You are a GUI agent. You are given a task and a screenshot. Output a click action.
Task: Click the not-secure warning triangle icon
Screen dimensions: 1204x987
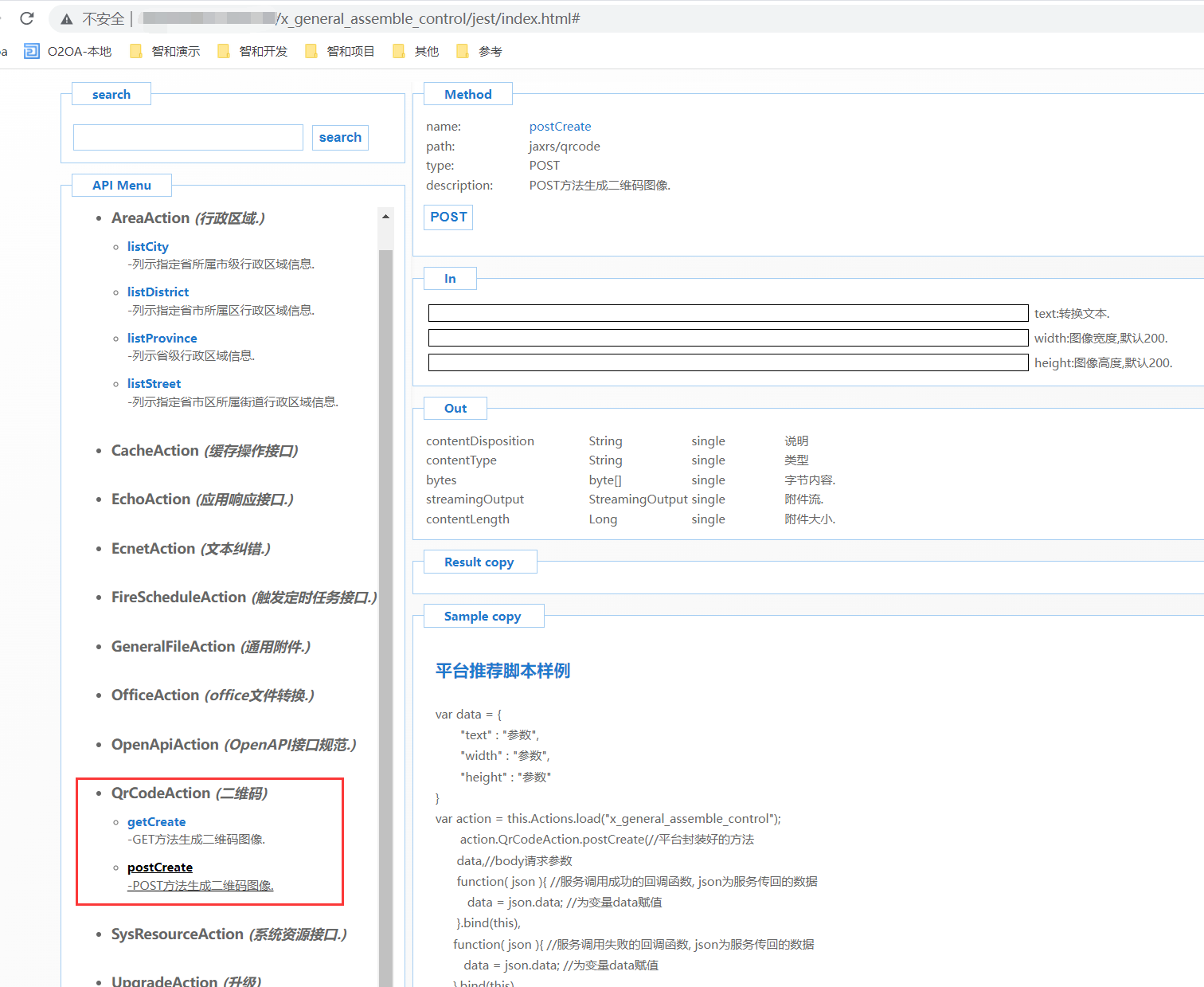point(67,19)
